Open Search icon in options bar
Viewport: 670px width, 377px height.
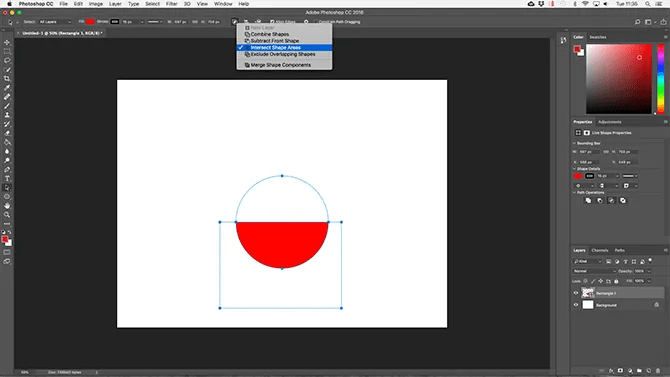click(x=637, y=22)
